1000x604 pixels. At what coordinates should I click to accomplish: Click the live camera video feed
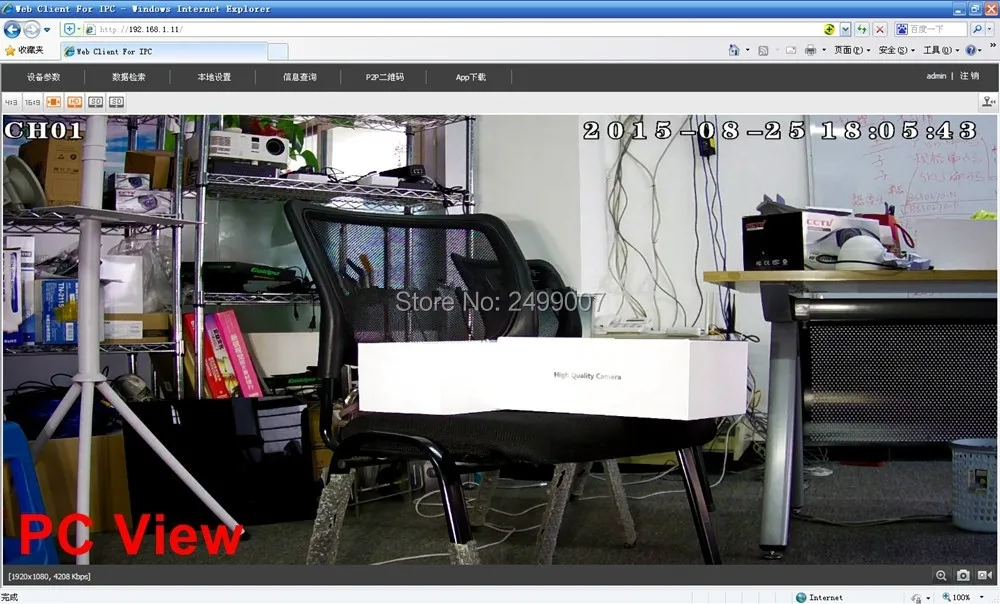pyautogui.click(x=499, y=339)
